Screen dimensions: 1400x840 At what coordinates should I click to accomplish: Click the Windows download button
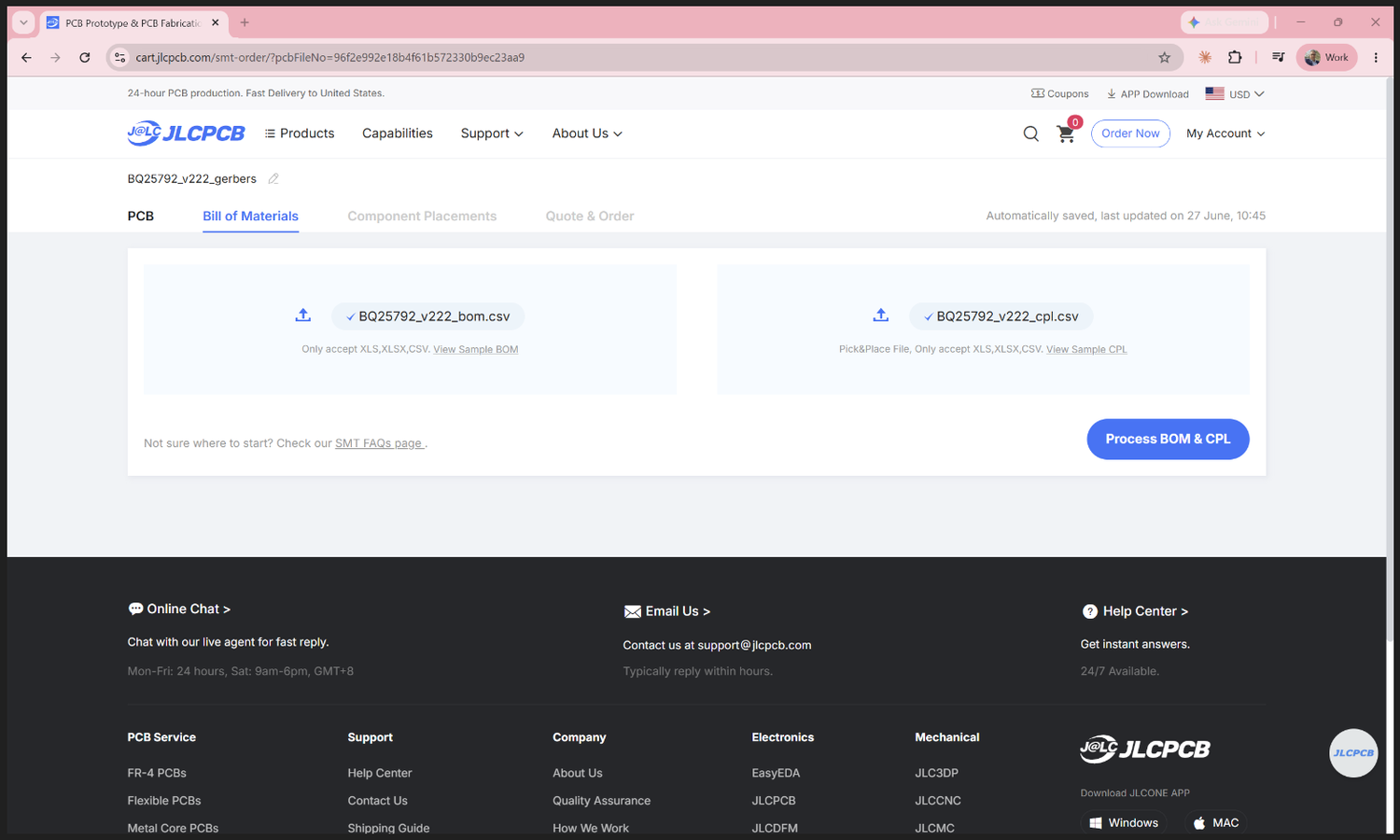coord(1124,822)
